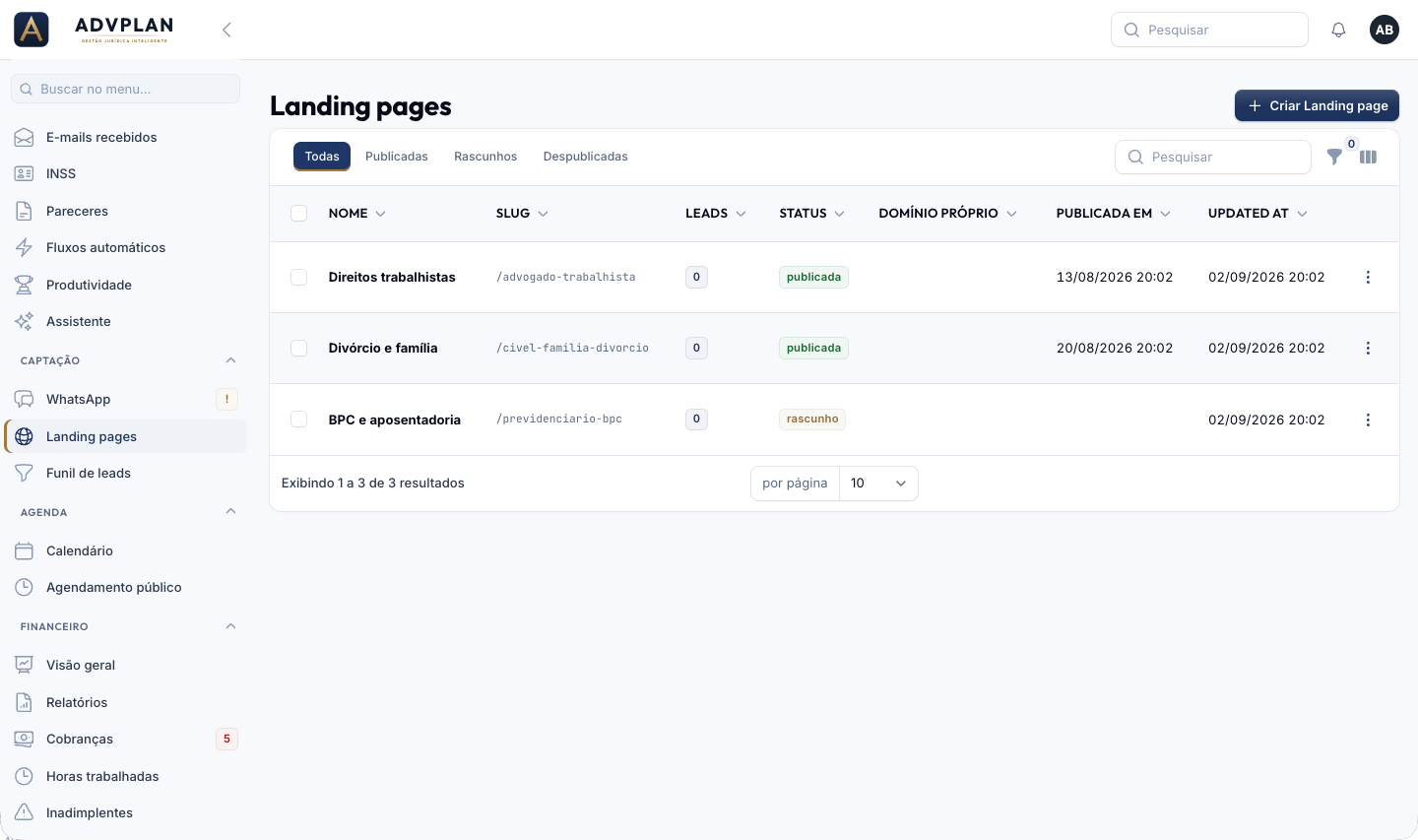Open the notifications bell icon
Image resolution: width=1418 pixels, height=840 pixels.
[1338, 30]
